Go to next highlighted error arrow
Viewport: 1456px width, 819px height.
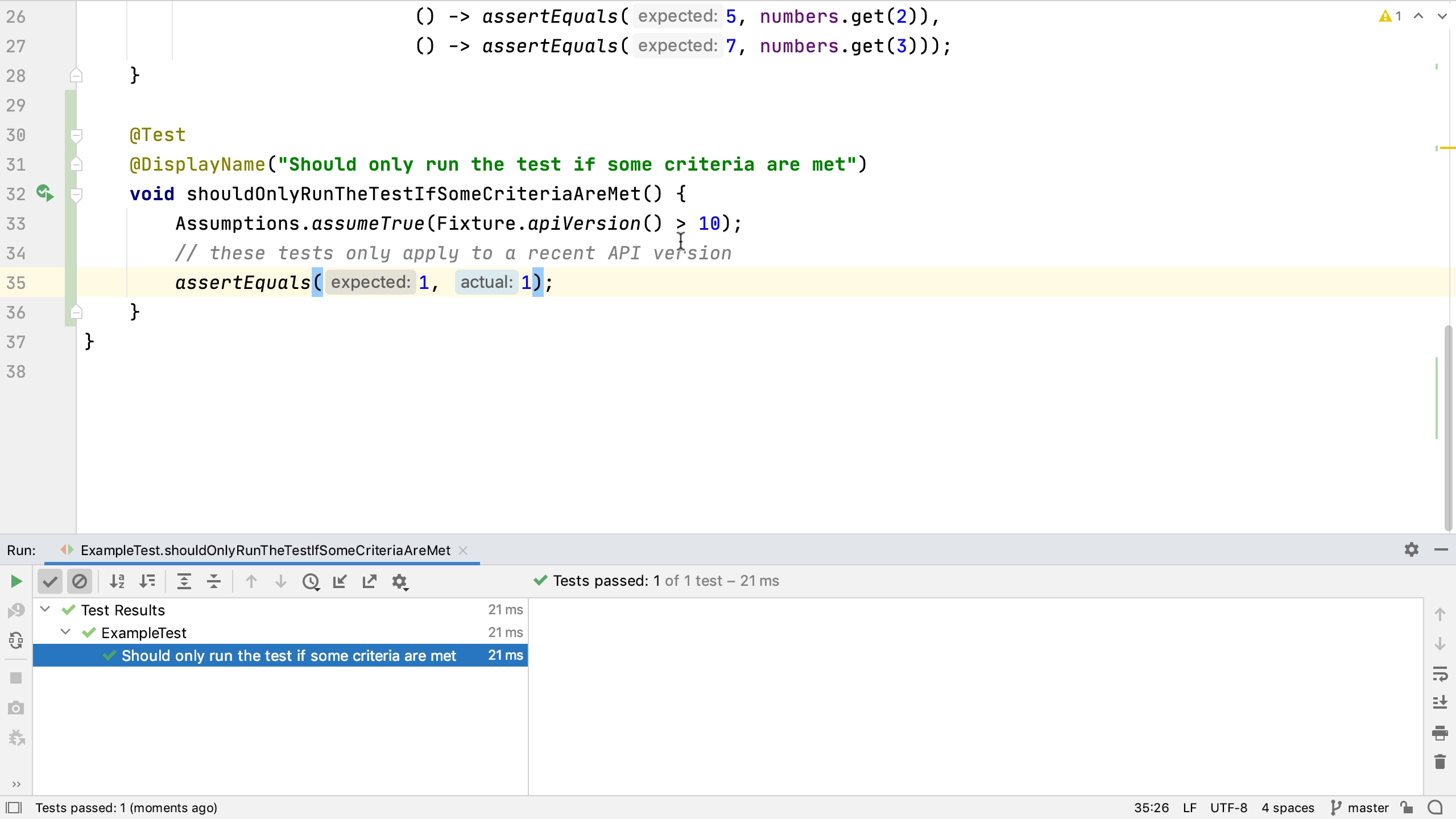[x=1442, y=16]
